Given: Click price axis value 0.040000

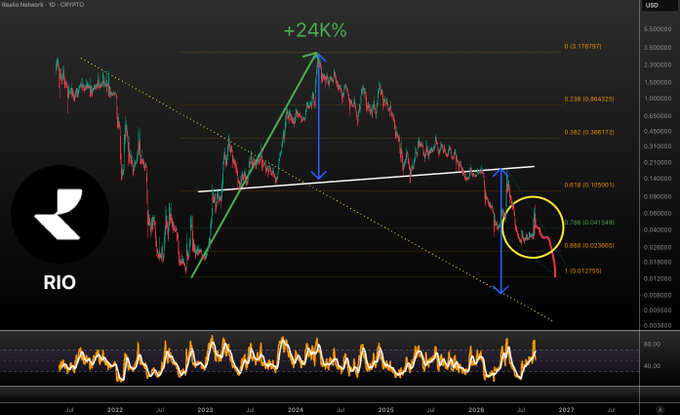Looking at the screenshot, I should pyautogui.click(x=657, y=230).
